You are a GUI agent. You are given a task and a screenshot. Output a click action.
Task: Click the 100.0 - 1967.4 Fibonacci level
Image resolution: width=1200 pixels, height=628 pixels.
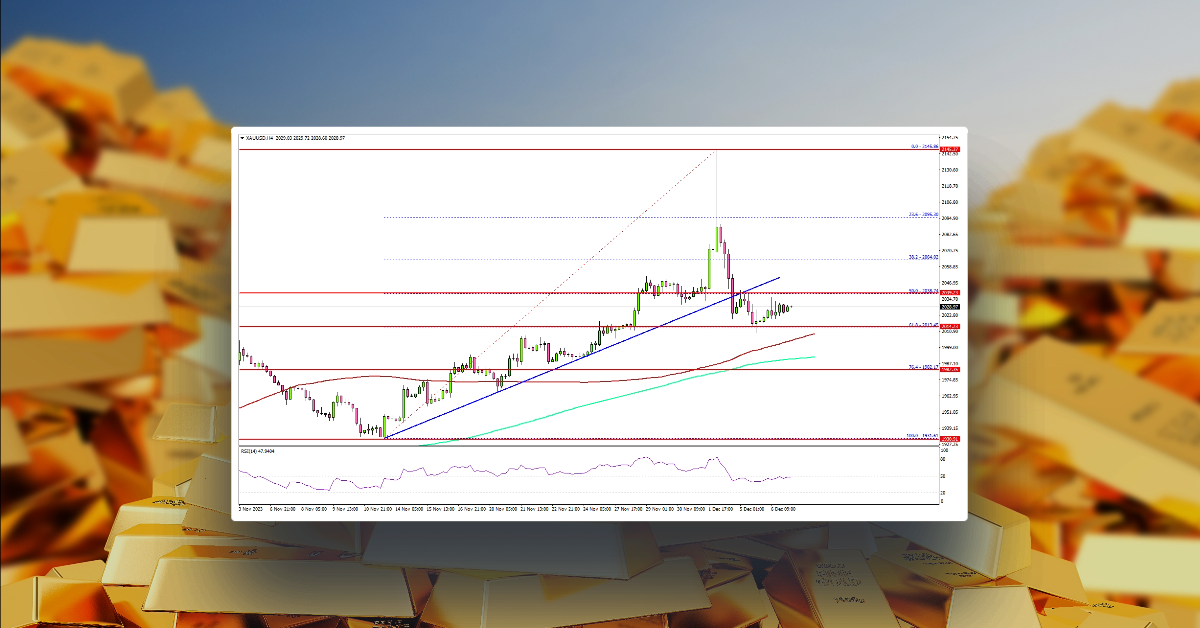click(x=600, y=435)
